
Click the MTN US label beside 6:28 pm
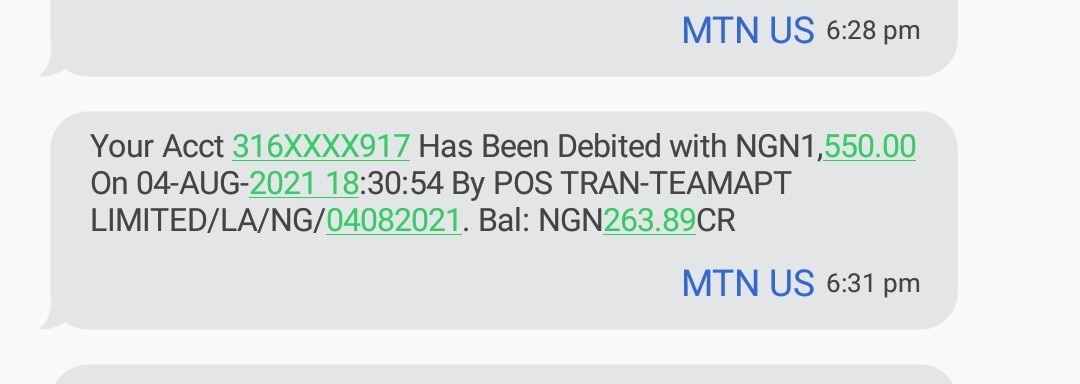(748, 31)
